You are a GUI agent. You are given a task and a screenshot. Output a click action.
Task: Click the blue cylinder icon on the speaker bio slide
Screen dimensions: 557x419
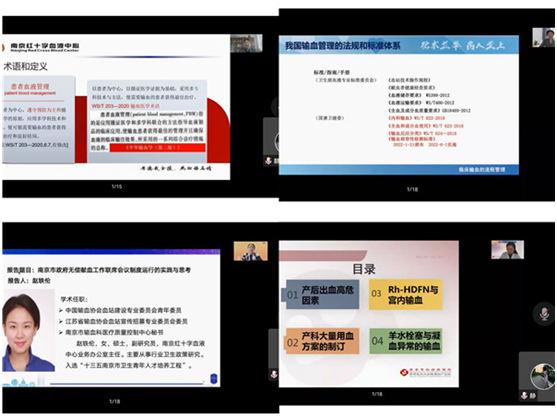pos(213,379)
